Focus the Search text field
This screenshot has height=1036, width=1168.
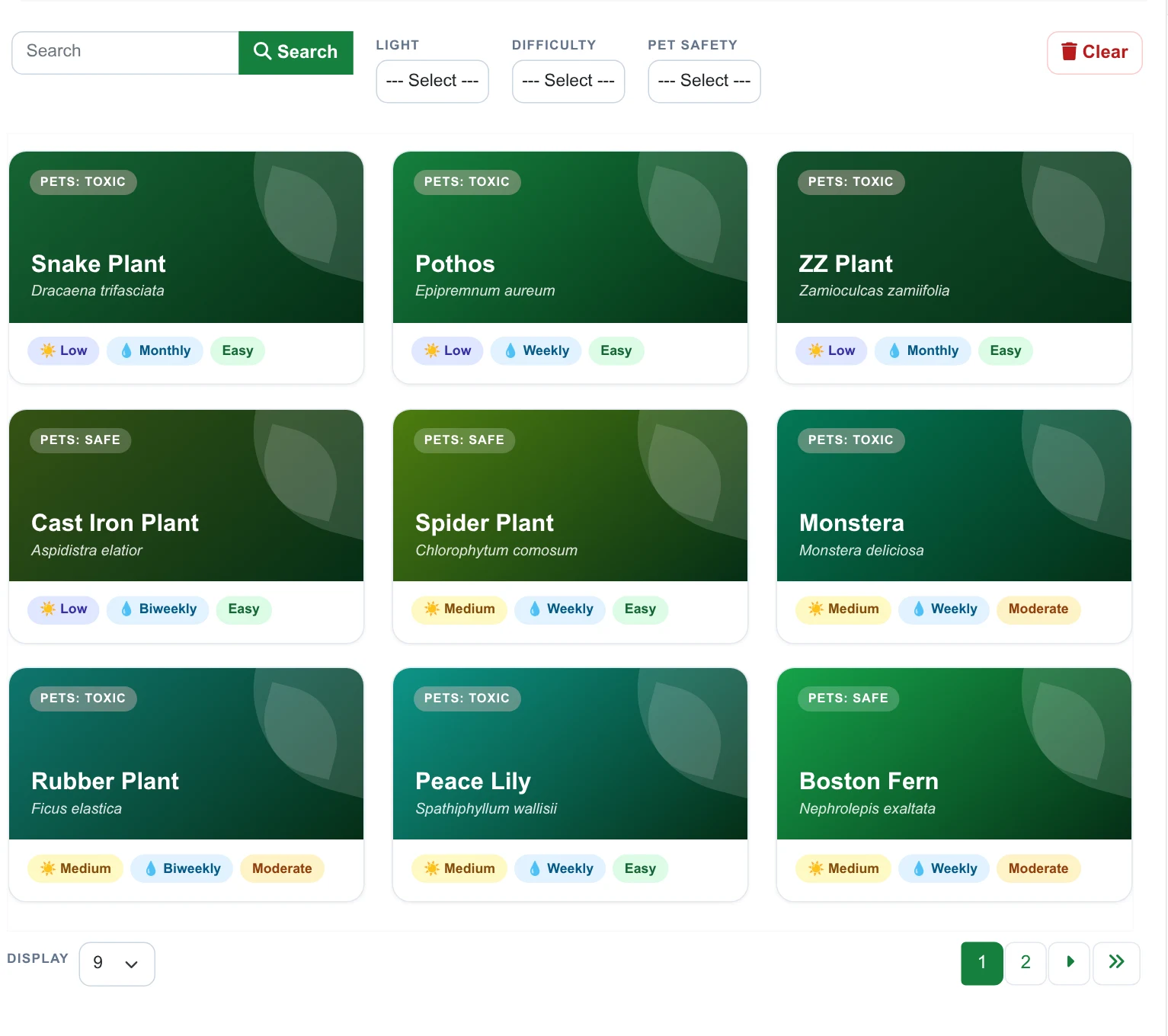pos(126,53)
